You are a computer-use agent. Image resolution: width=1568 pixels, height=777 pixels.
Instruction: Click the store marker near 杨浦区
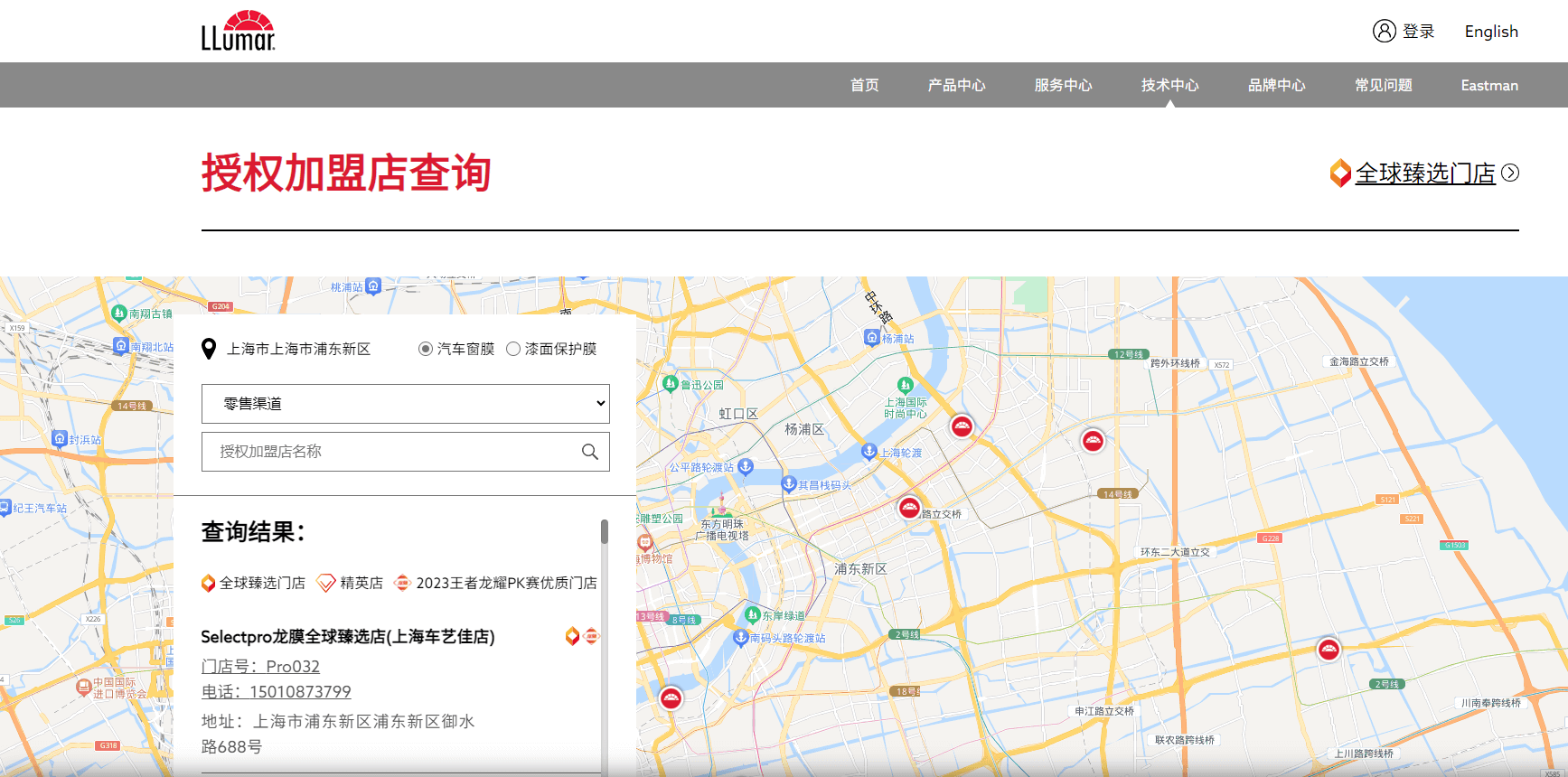point(962,426)
